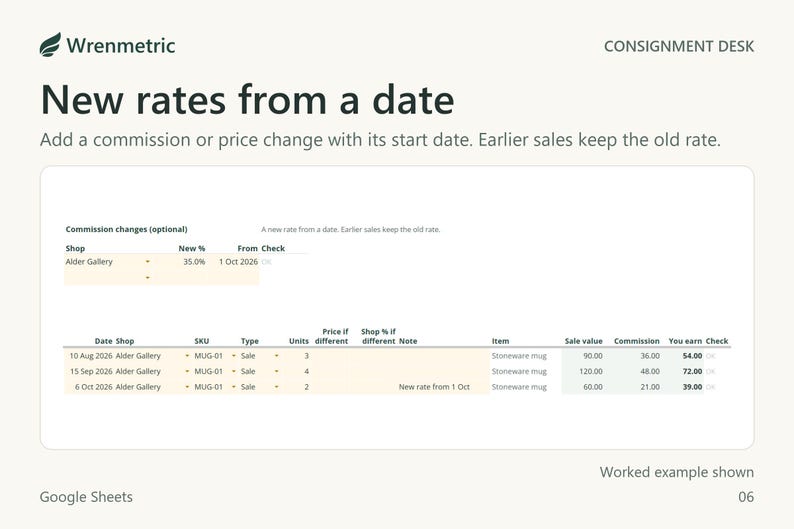Image resolution: width=794 pixels, height=529 pixels.
Task: Click the 'New %' column header
Action: [192, 249]
